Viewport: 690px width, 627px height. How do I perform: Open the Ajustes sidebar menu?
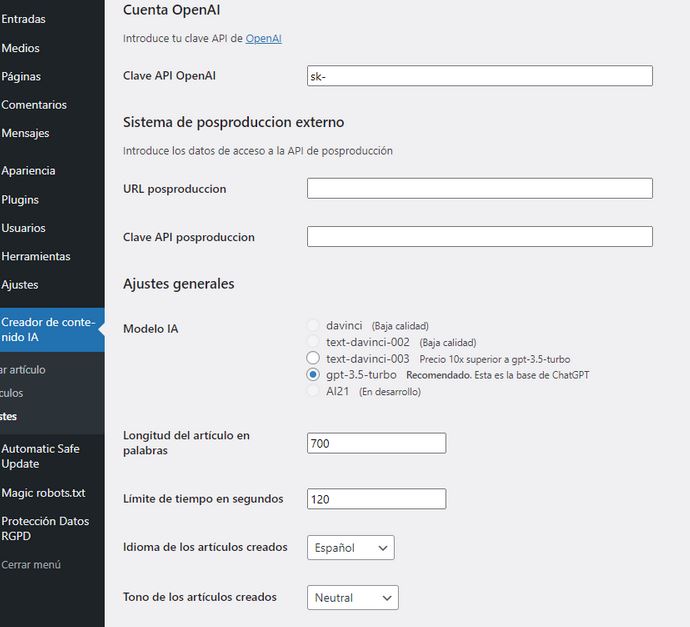19,285
